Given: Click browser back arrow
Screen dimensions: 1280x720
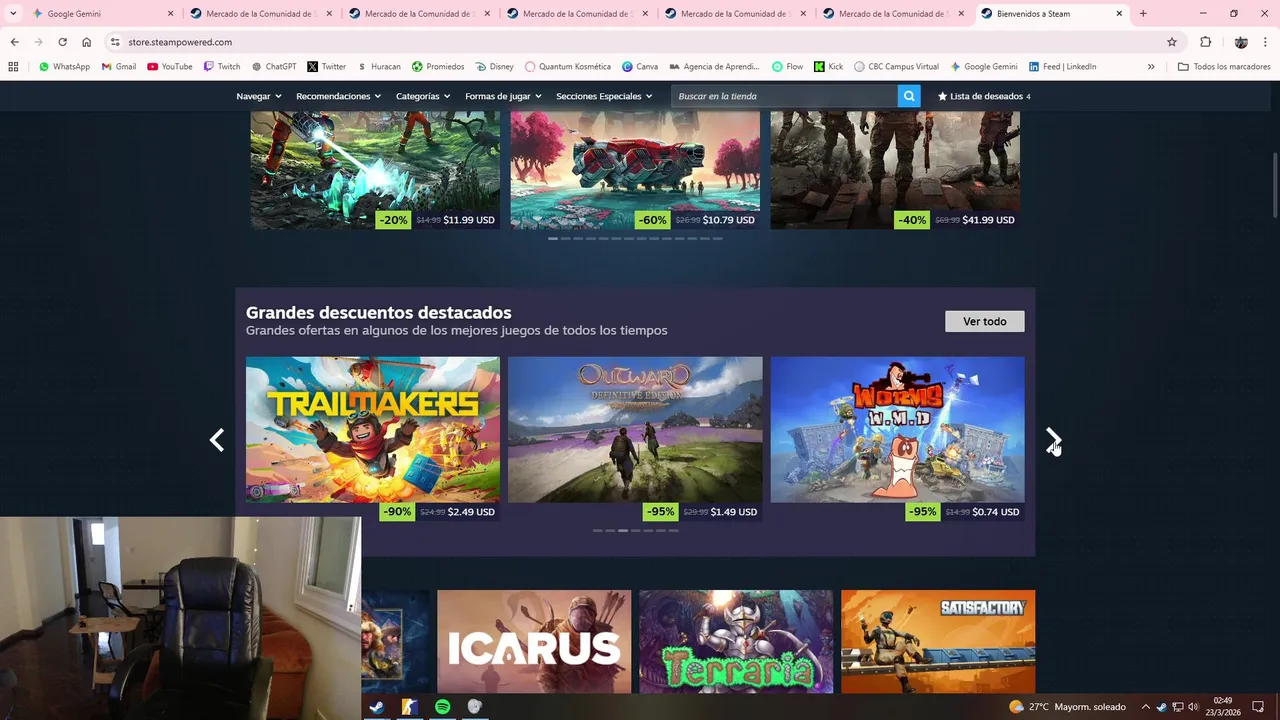Looking at the screenshot, I should pyautogui.click(x=14, y=42).
